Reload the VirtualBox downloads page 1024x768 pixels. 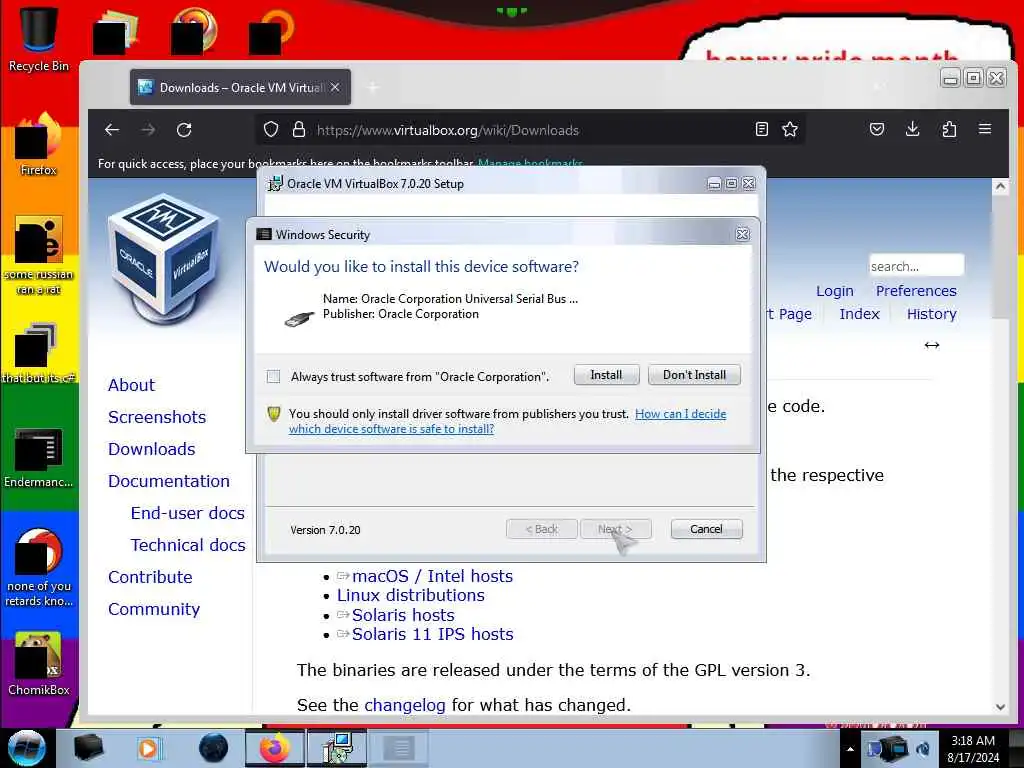pyautogui.click(x=184, y=130)
